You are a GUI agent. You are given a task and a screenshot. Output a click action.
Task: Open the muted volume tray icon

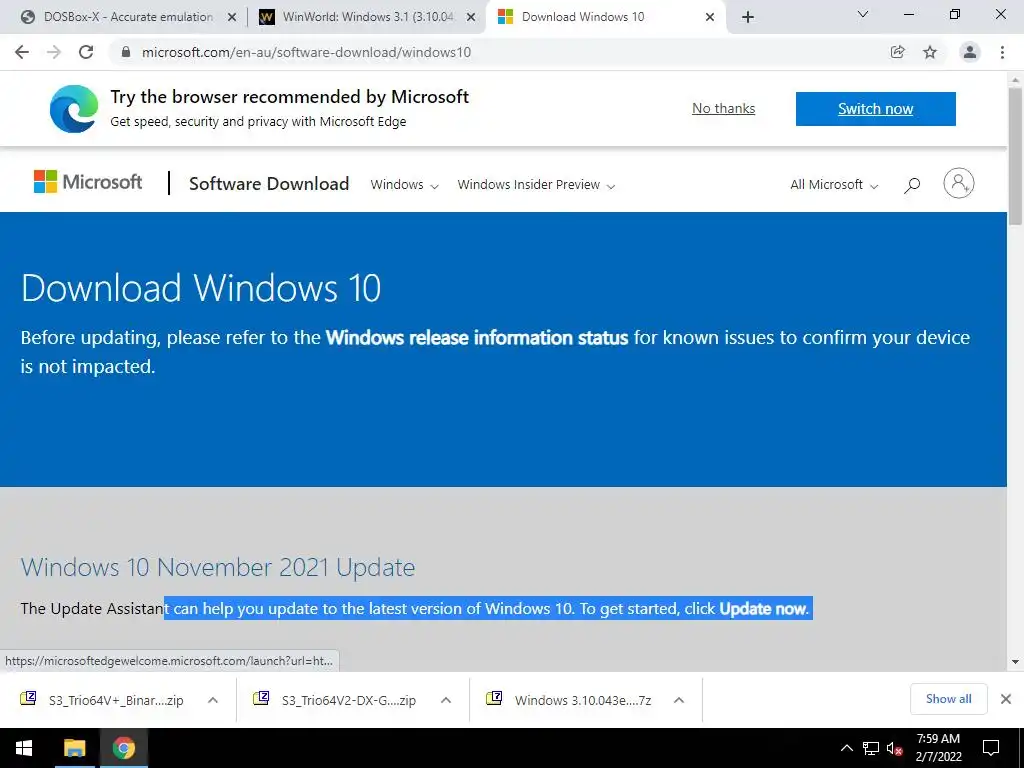[895, 748]
